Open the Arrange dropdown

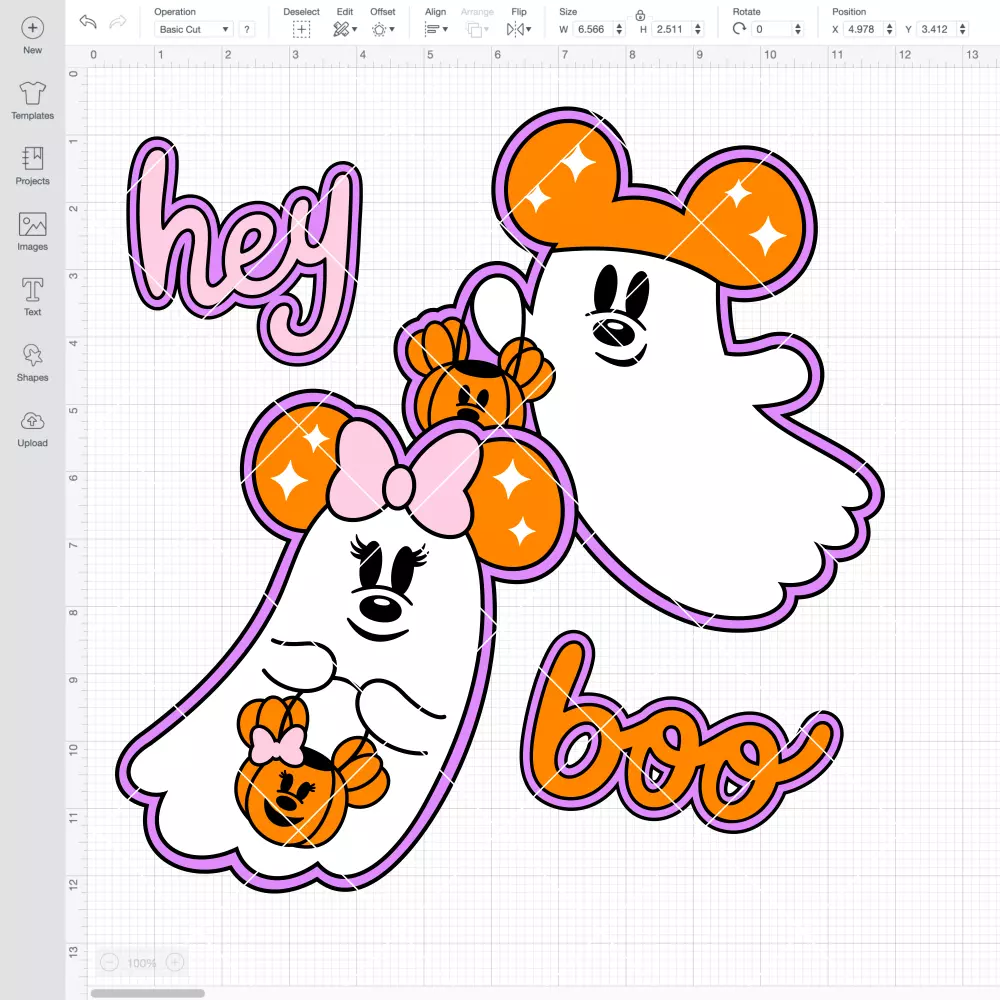477,29
